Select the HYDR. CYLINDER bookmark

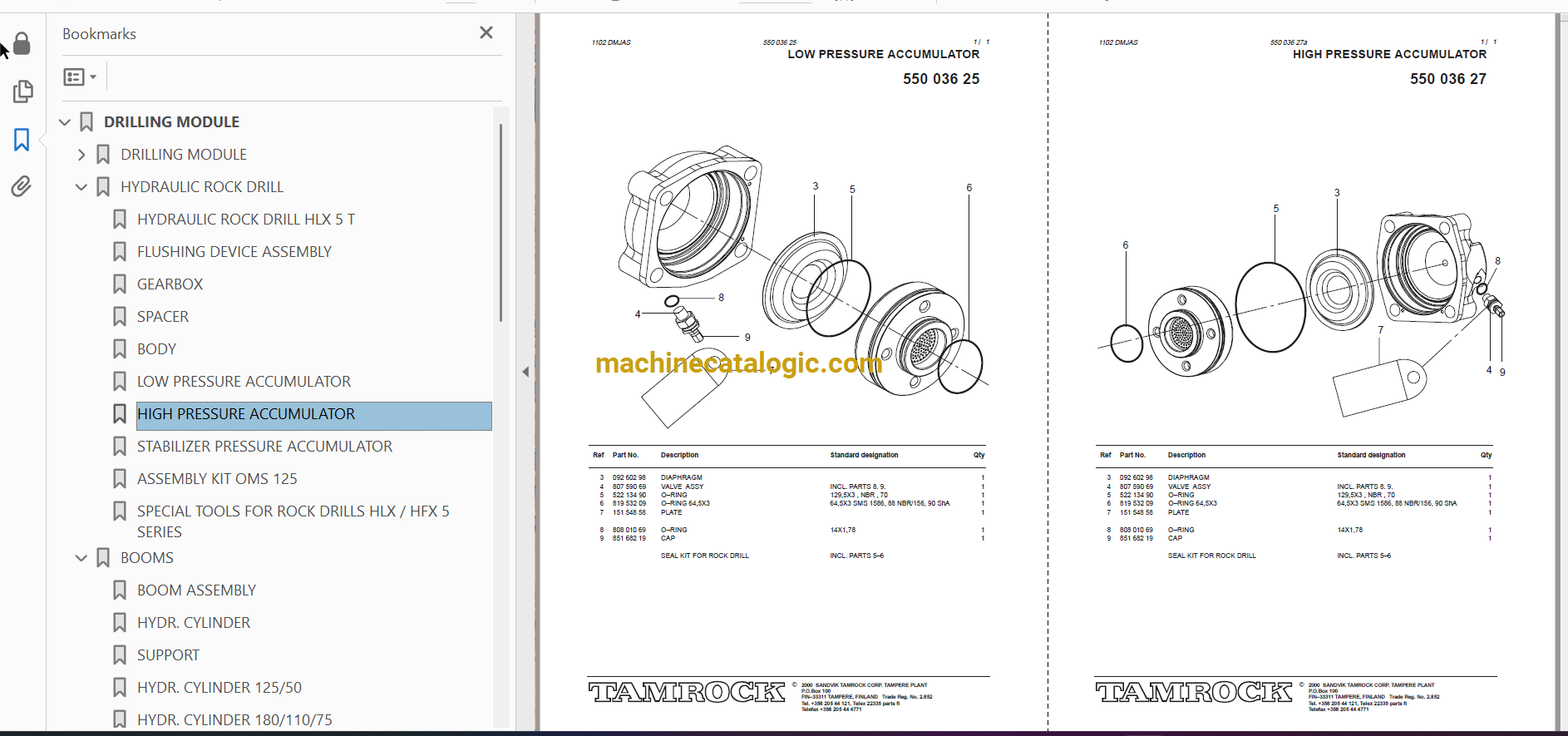(194, 623)
